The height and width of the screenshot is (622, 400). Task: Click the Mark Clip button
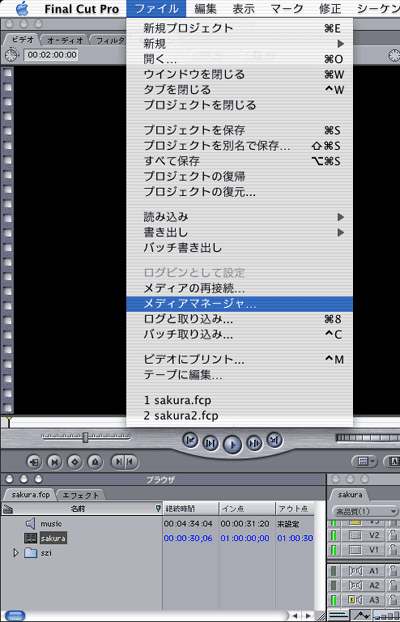pos(55,462)
